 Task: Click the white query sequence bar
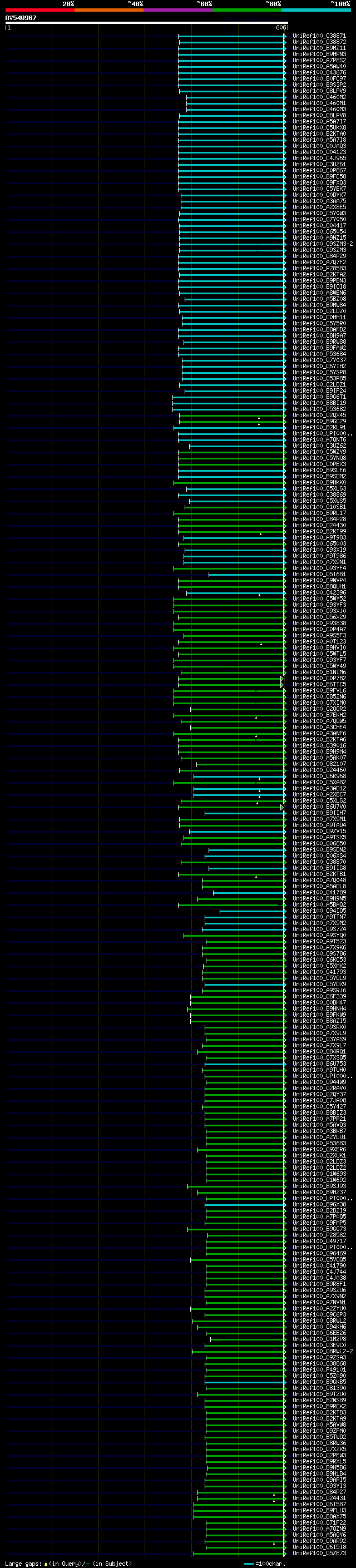coord(147,22)
